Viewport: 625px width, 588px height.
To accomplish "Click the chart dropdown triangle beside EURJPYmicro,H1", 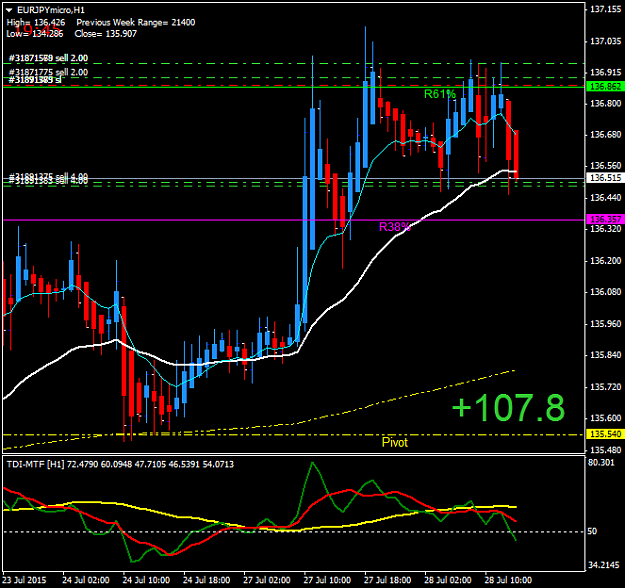I will pos(9,10).
